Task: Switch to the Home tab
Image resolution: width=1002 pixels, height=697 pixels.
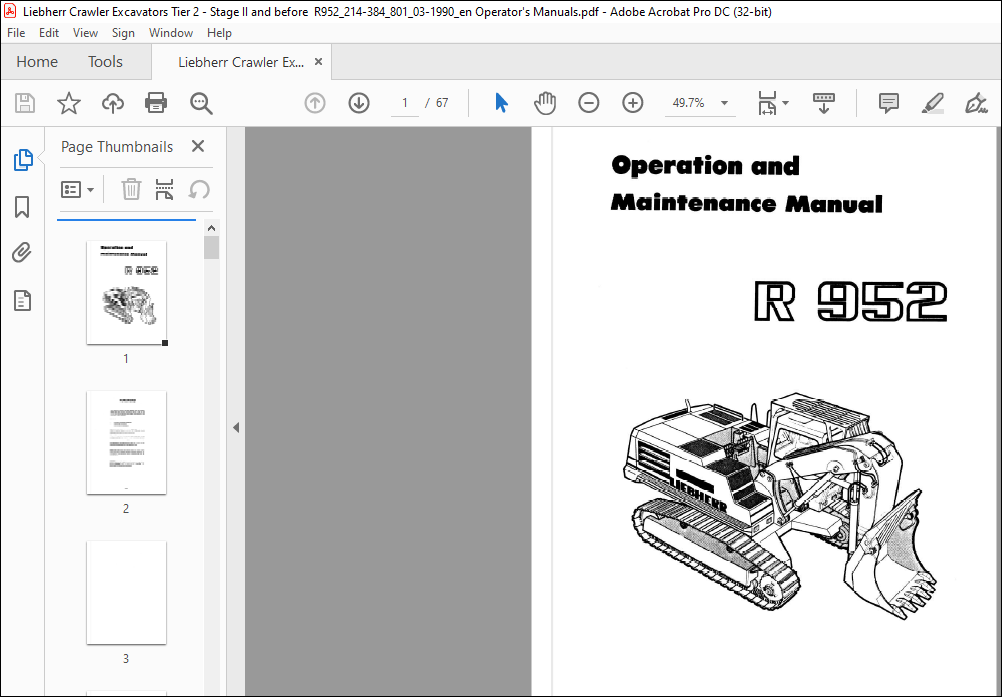Action: (37, 61)
